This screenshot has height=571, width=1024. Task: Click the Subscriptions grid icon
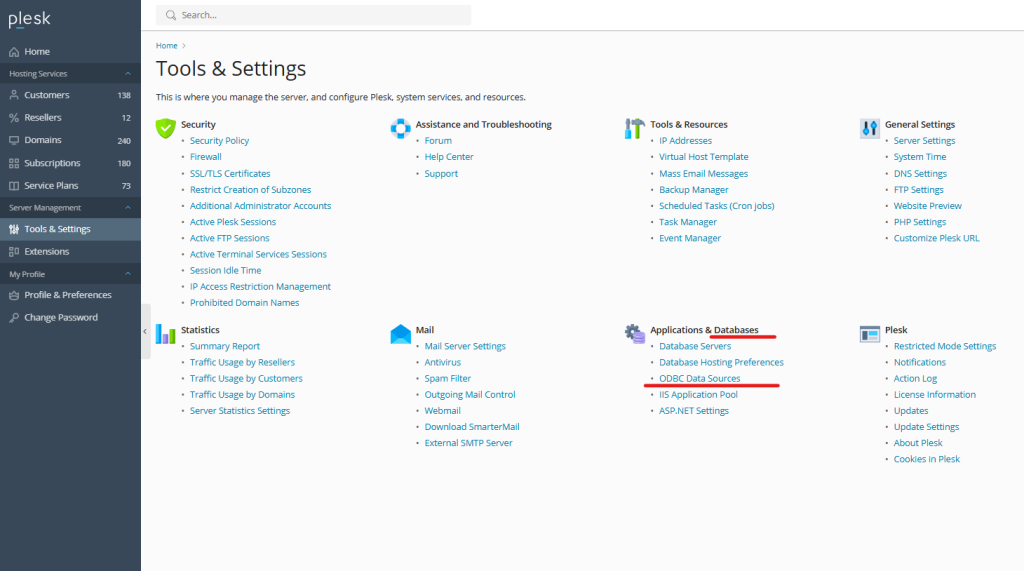[x=14, y=163]
